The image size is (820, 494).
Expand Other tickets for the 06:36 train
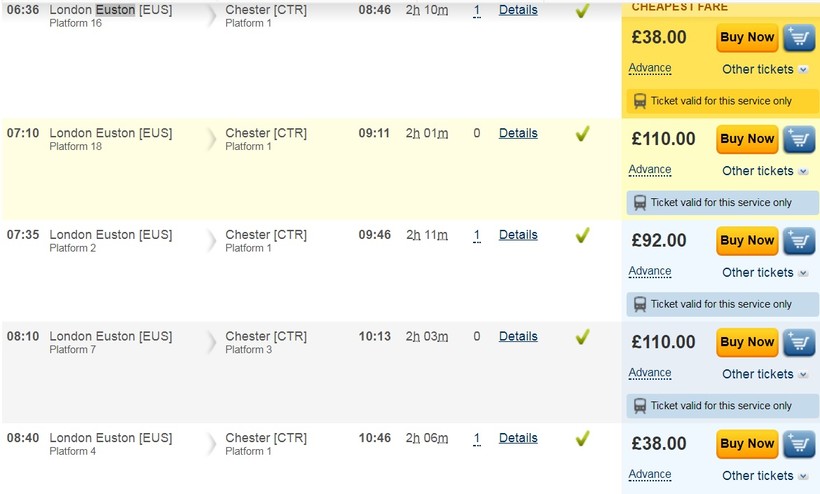click(765, 69)
